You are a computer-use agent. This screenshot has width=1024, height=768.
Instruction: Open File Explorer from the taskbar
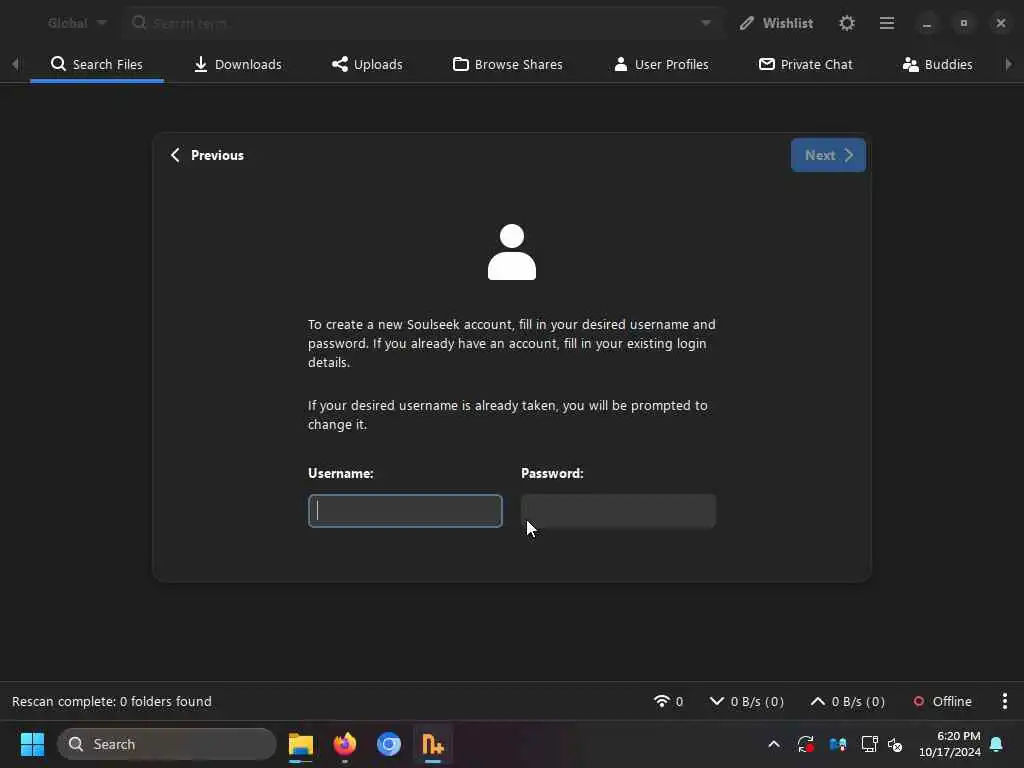(300, 744)
